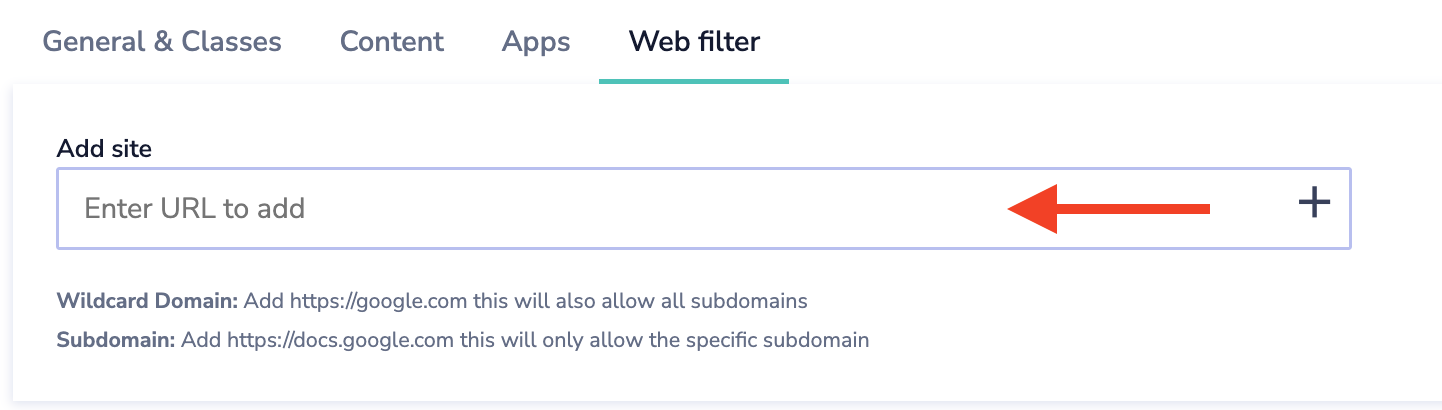Screen dimensions: 1442x410
Task: Click the red arrow pointing at URL field
Action: pos(1108,208)
